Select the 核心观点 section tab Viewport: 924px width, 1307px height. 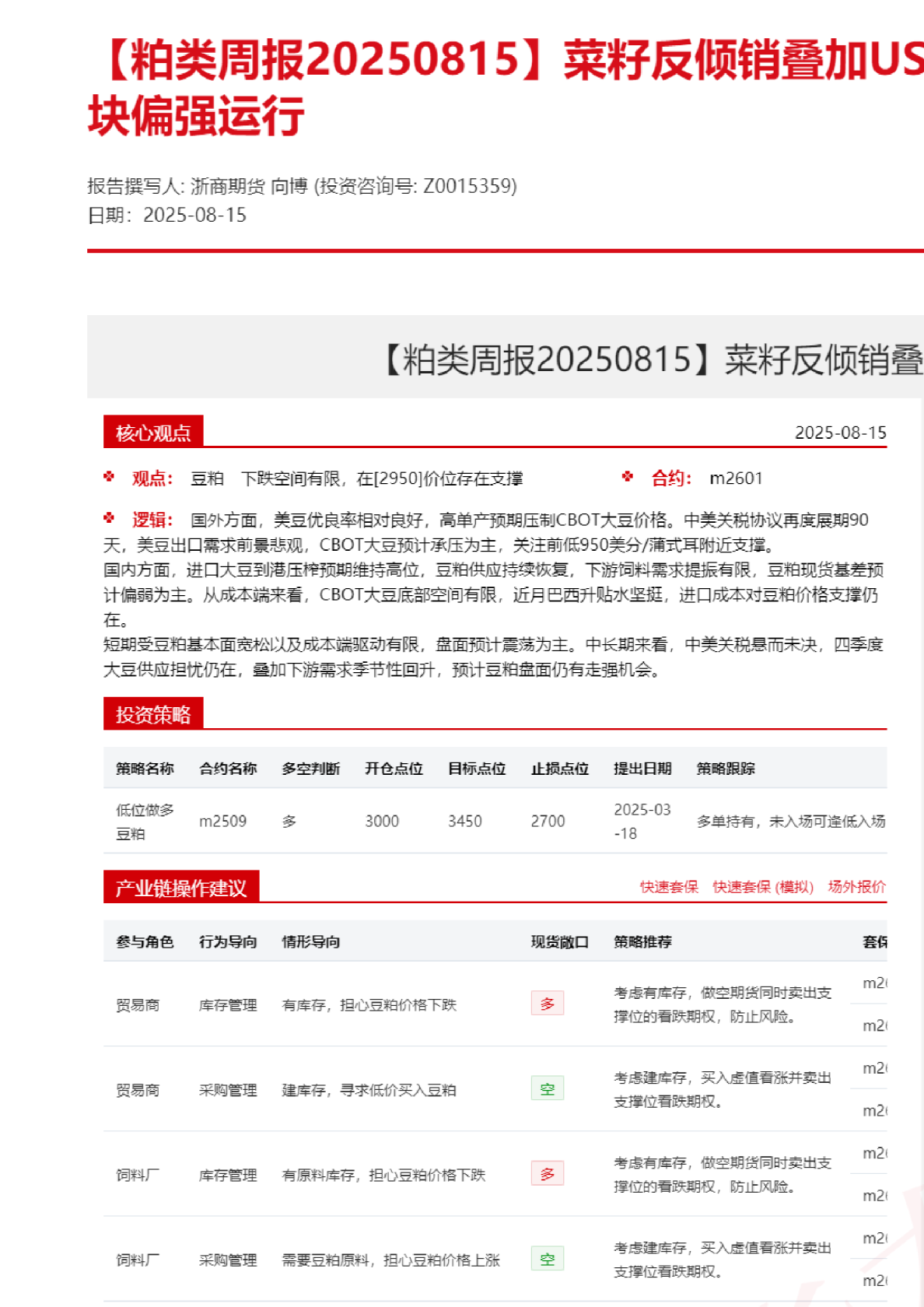(x=153, y=433)
